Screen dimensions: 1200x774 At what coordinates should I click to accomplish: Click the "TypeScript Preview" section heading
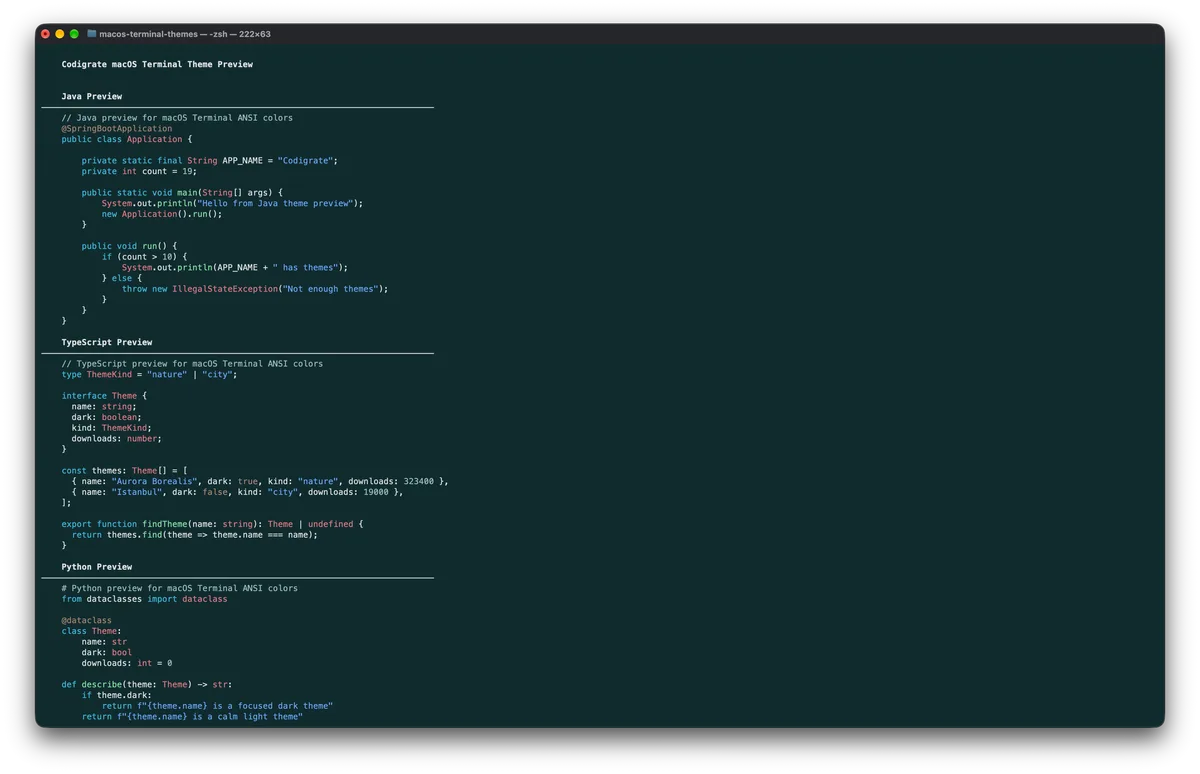tap(107, 342)
